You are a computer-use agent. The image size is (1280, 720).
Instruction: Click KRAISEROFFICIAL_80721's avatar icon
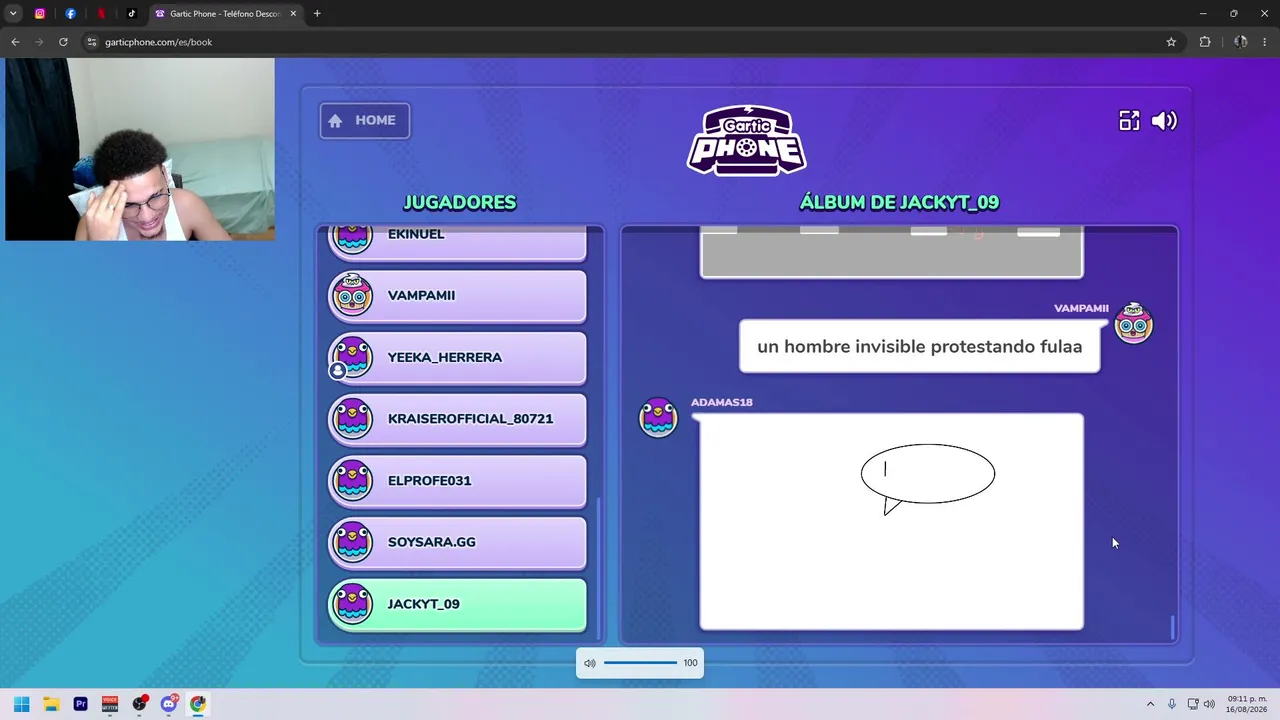(352, 419)
